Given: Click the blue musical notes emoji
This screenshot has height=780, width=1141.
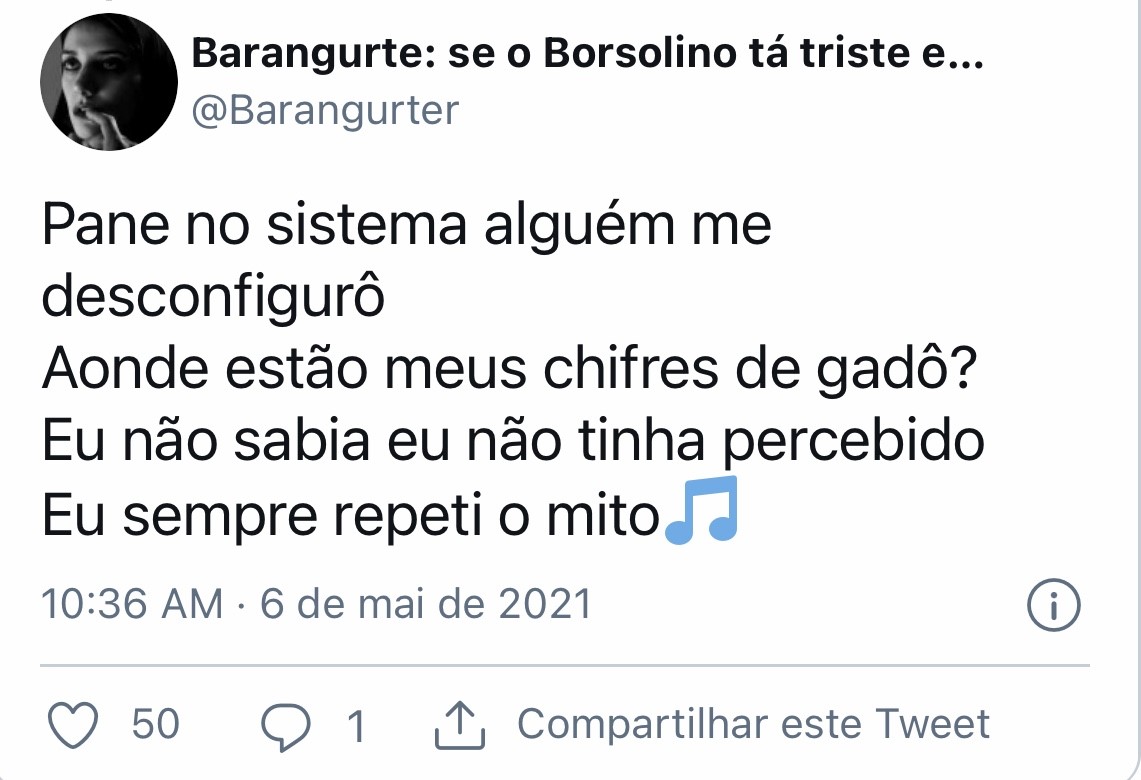Looking at the screenshot, I should click(701, 512).
